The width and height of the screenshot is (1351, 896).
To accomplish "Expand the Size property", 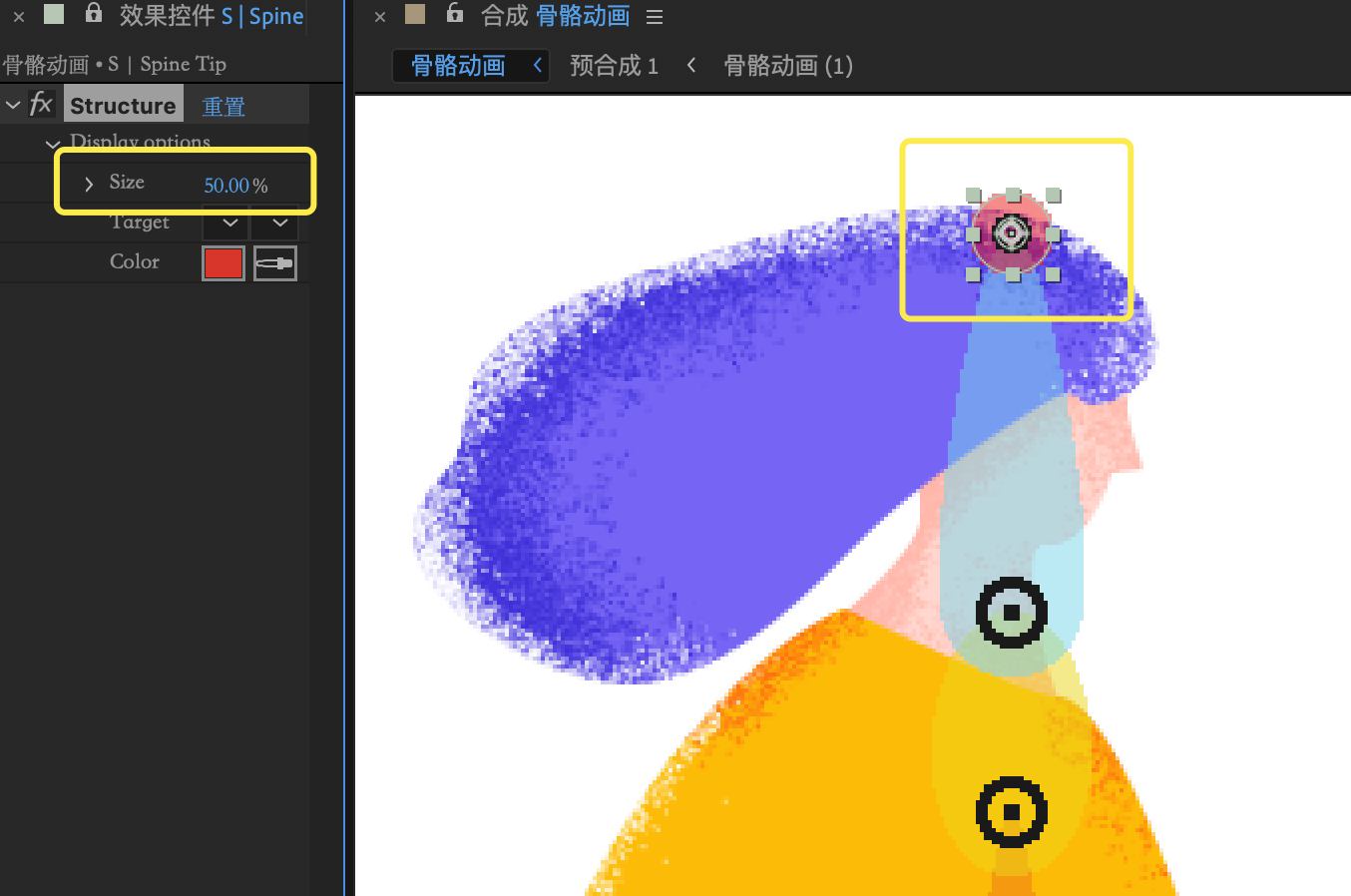I will (89, 184).
